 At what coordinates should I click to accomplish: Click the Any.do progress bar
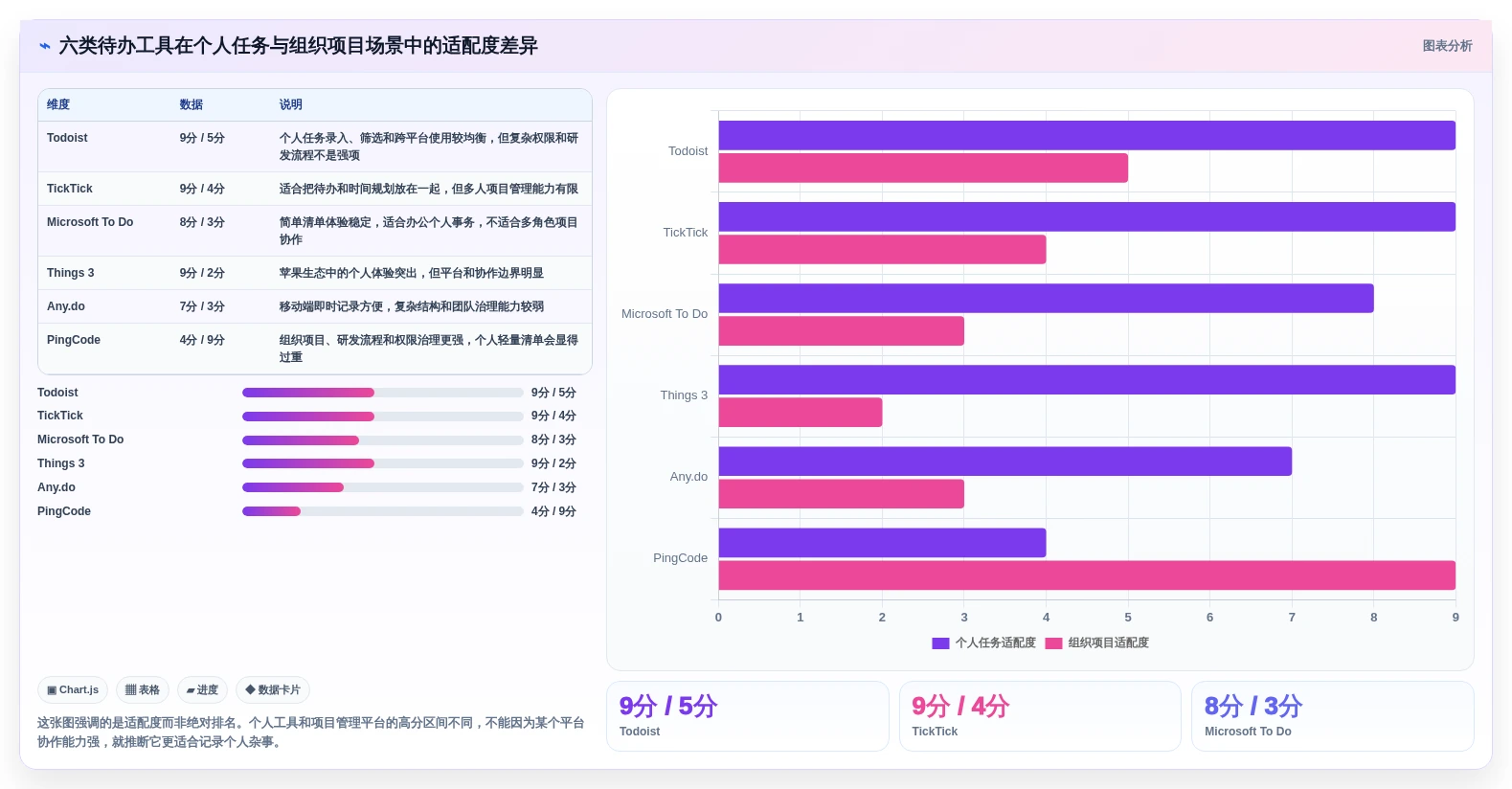383,487
